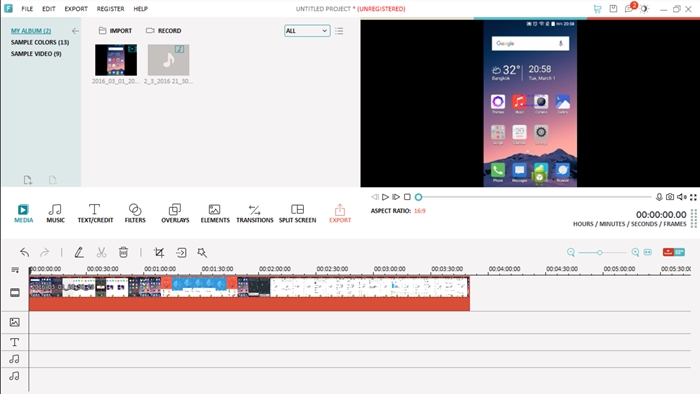Screen dimensions: 700x394
Task: Click the Record button
Action: [163, 31]
